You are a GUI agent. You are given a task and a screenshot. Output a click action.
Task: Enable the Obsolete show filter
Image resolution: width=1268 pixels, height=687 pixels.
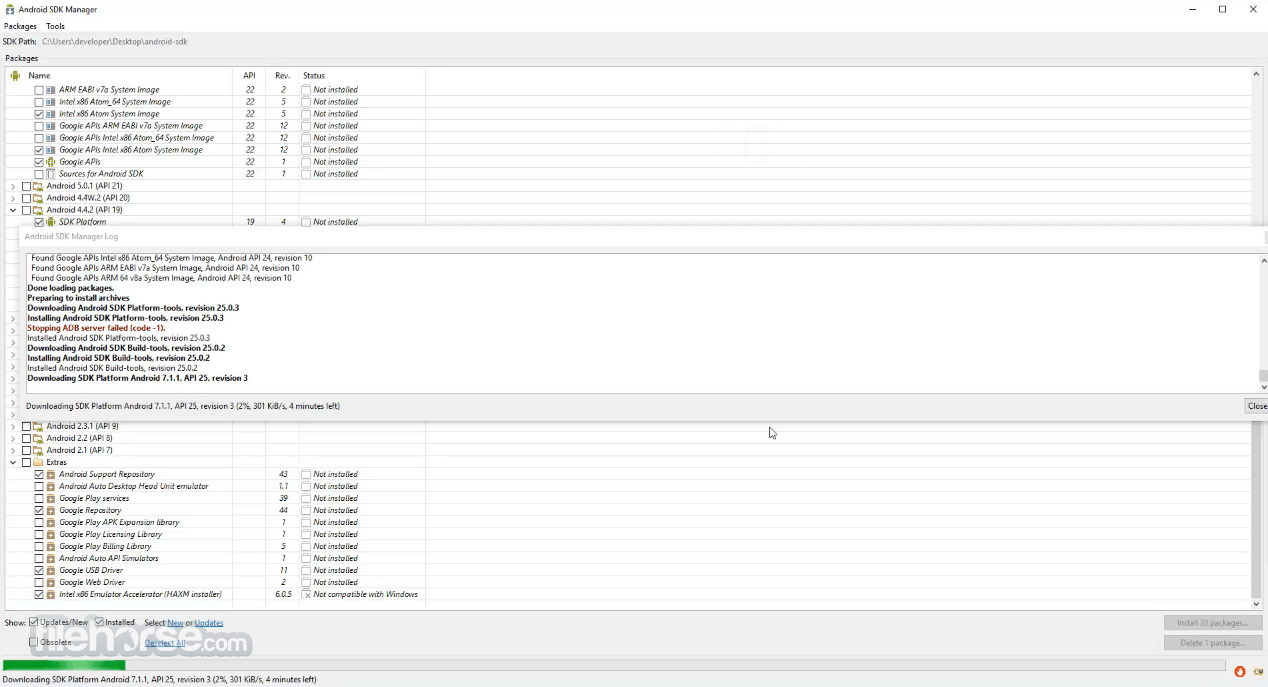tap(33, 642)
